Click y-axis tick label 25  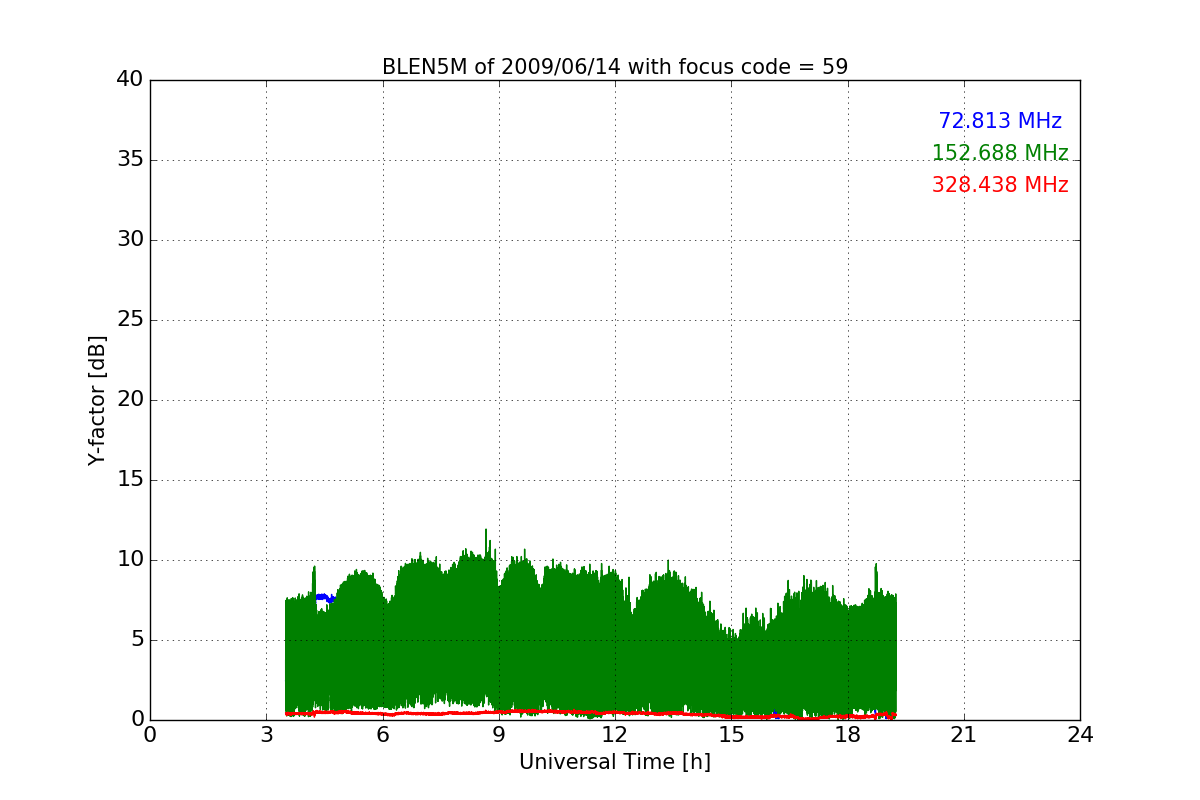[130, 320]
